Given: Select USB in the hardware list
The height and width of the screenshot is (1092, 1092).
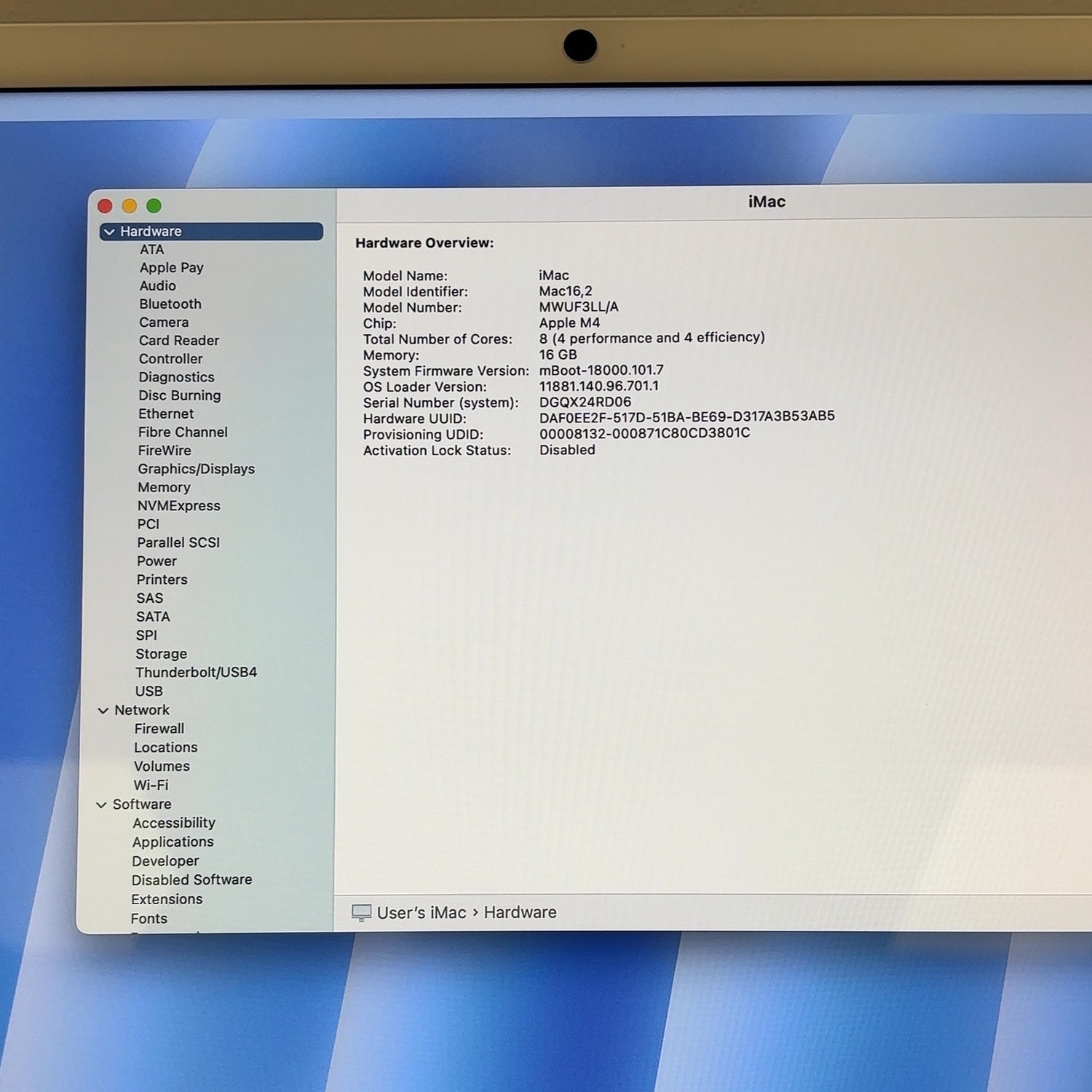Looking at the screenshot, I should coord(149,692).
